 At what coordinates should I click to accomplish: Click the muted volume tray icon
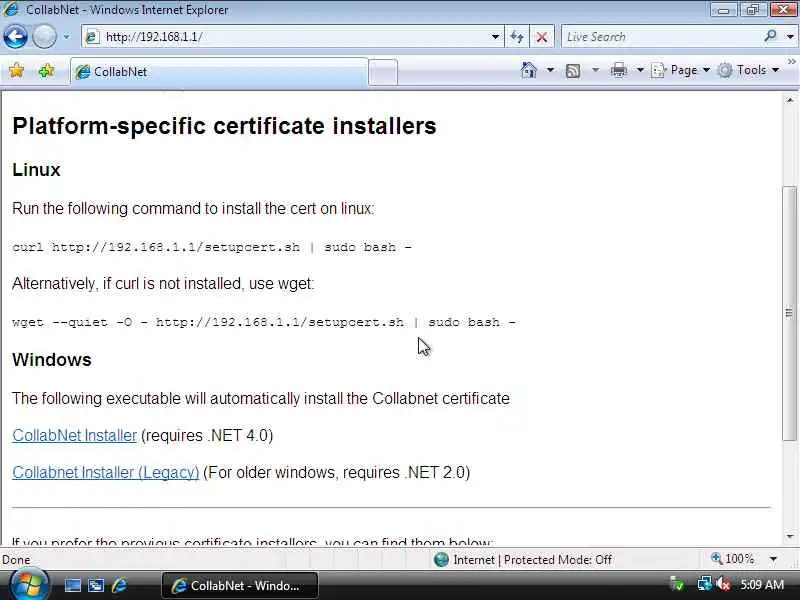point(723,584)
